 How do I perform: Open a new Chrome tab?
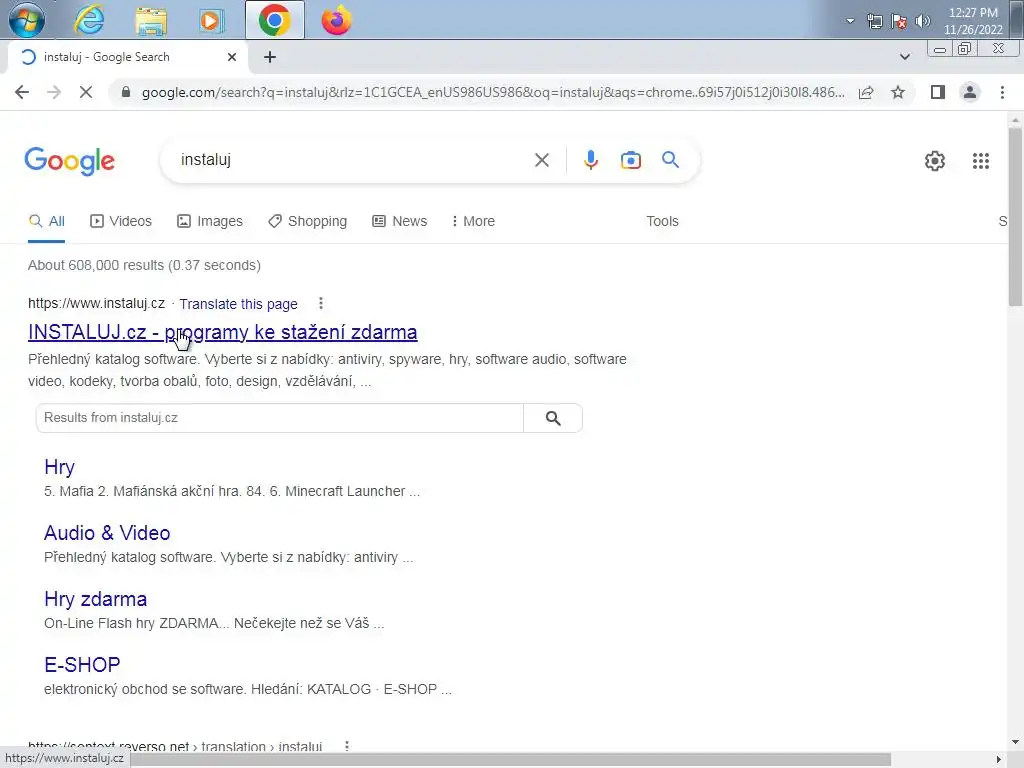[x=270, y=57]
